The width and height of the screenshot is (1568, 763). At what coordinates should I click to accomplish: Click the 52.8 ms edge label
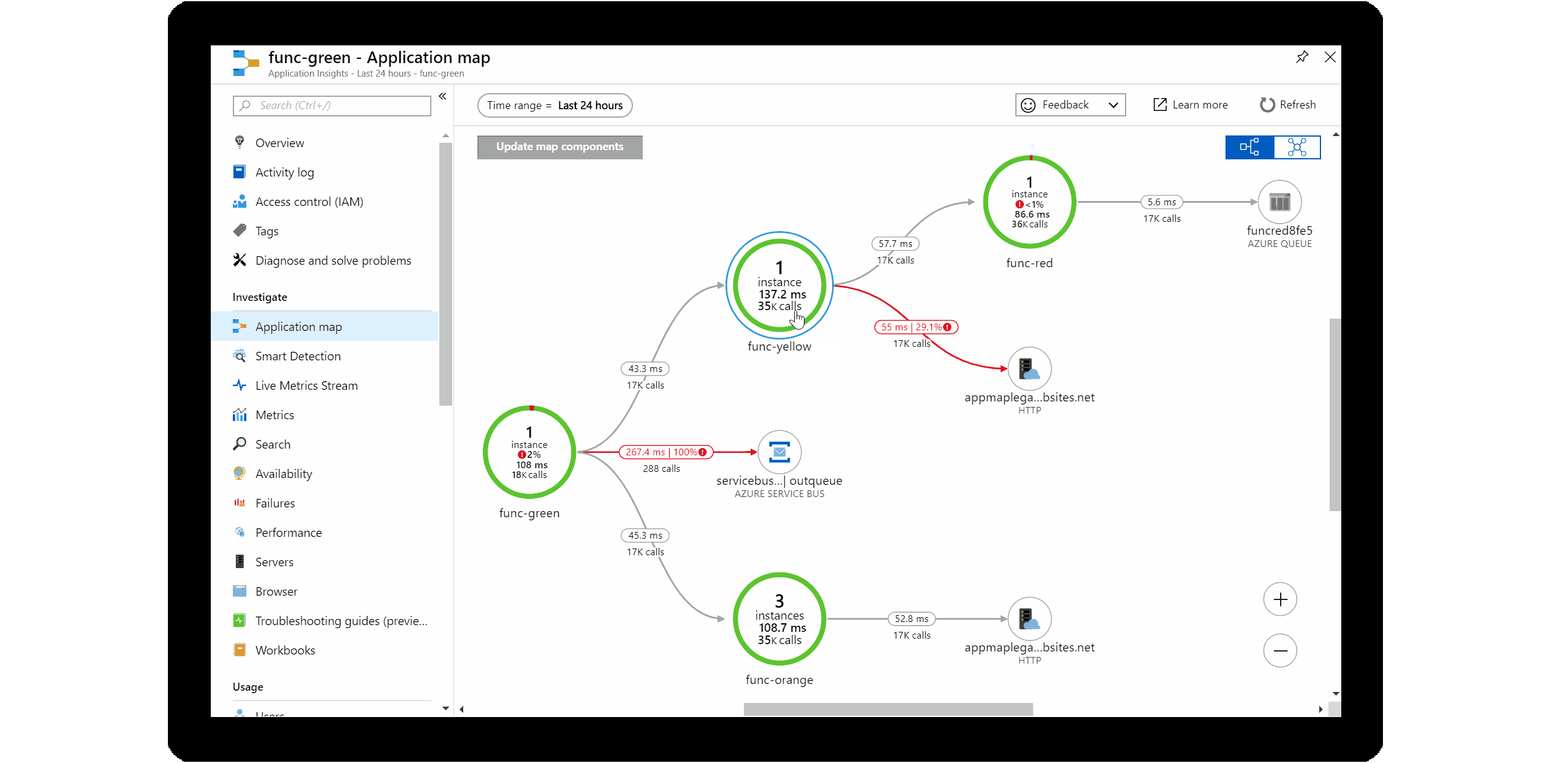point(912,619)
